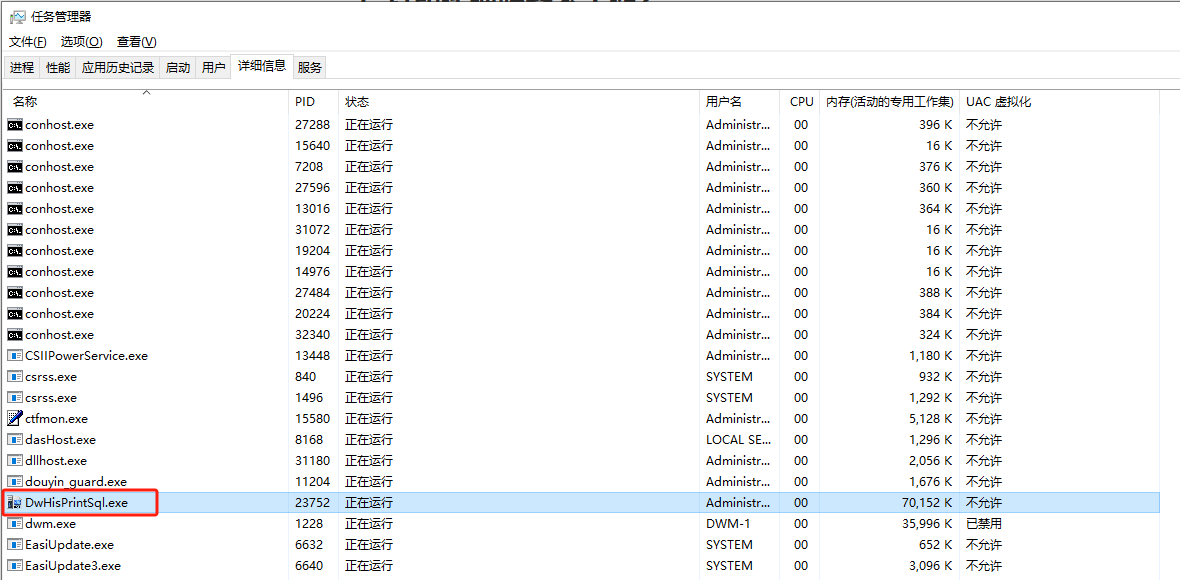The height and width of the screenshot is (580, 1180).
Task: Select the EasiUpdate.exe process row
Action: click(x=582, y=545)
